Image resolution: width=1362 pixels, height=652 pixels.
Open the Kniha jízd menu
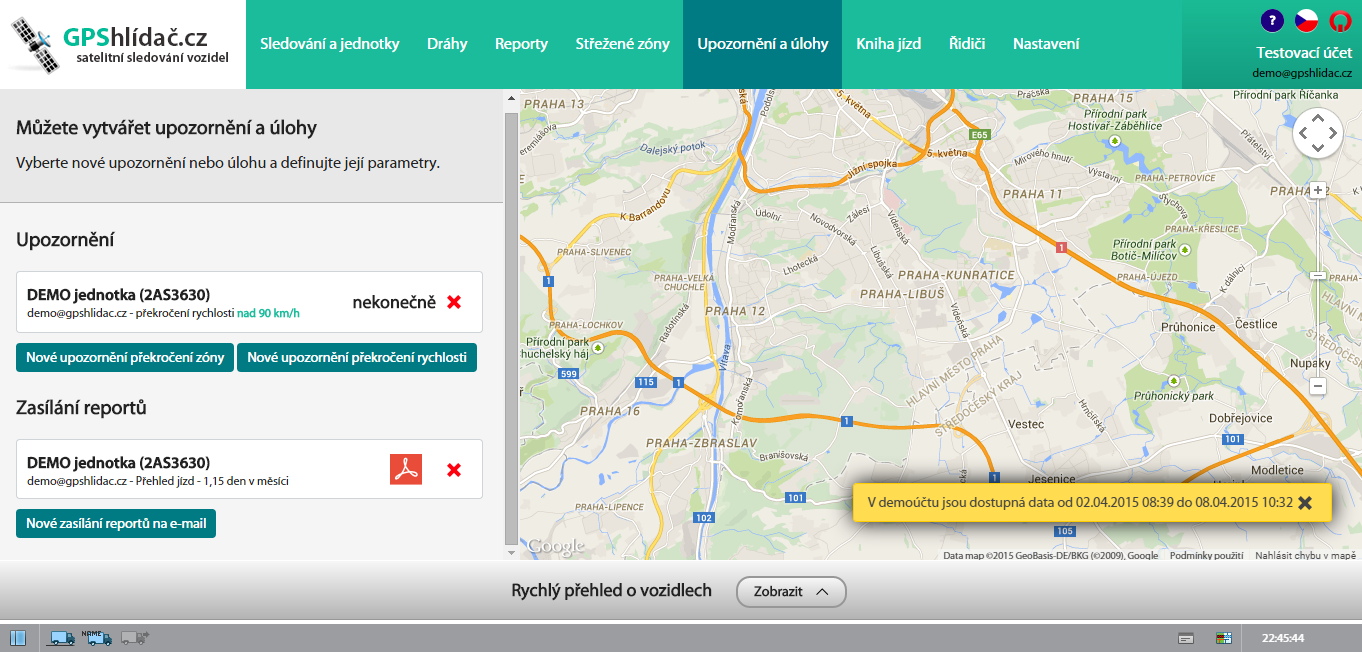(x=888, y=44)
